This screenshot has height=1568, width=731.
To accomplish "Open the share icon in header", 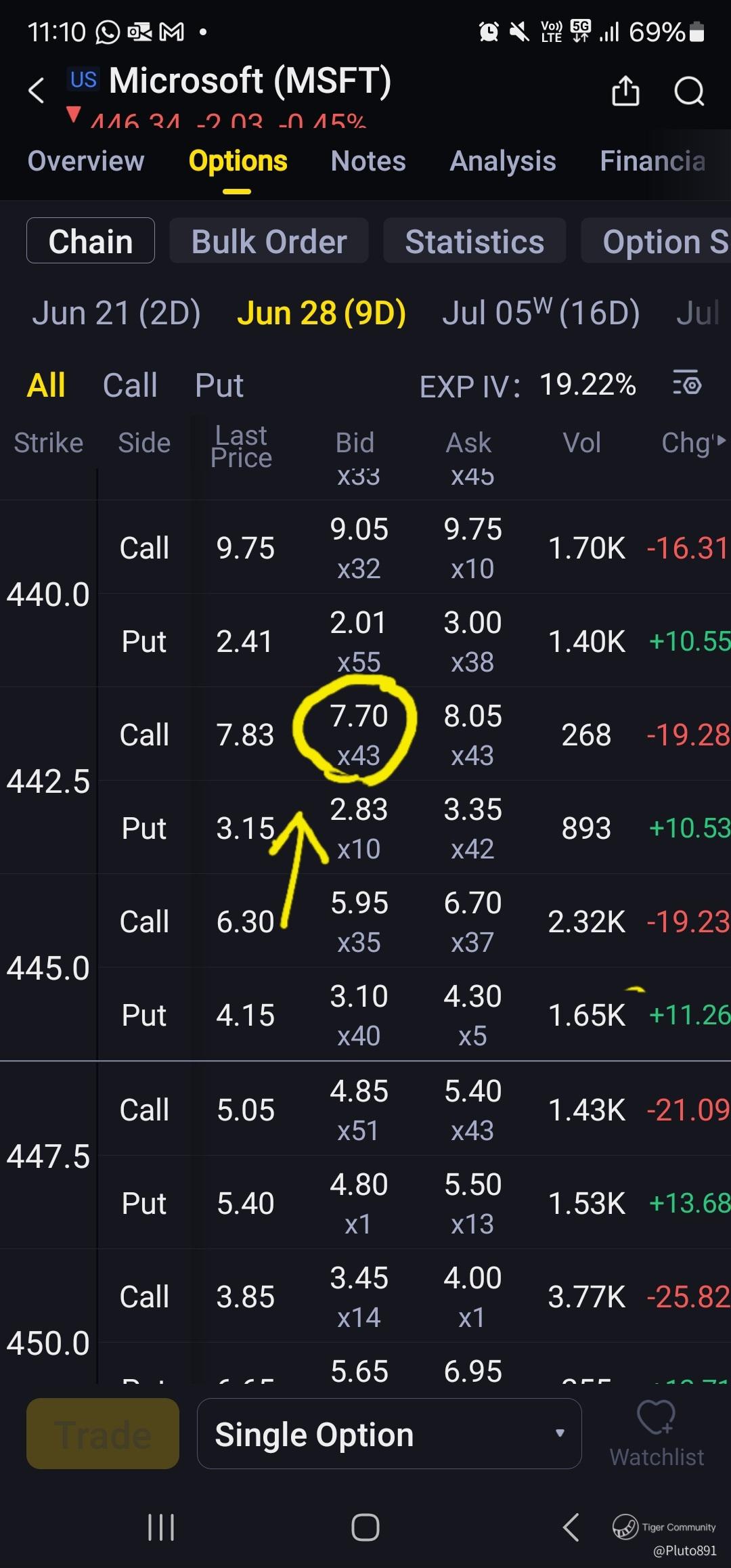I will coord(625,91).
